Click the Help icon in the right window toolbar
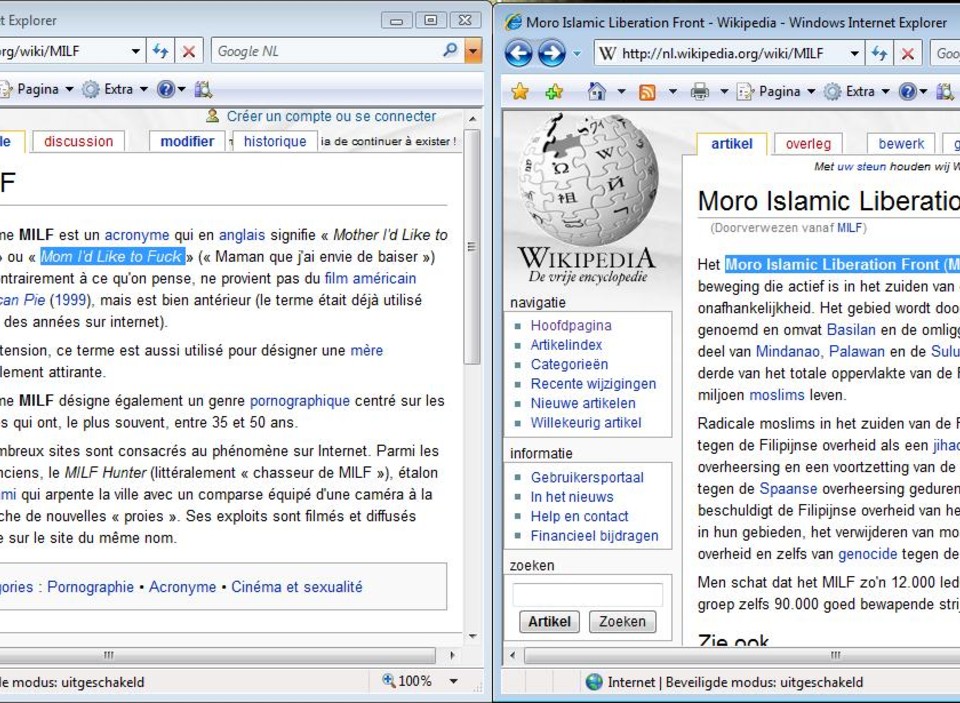This screenshot has width=960, height=703. coord(907,92)
